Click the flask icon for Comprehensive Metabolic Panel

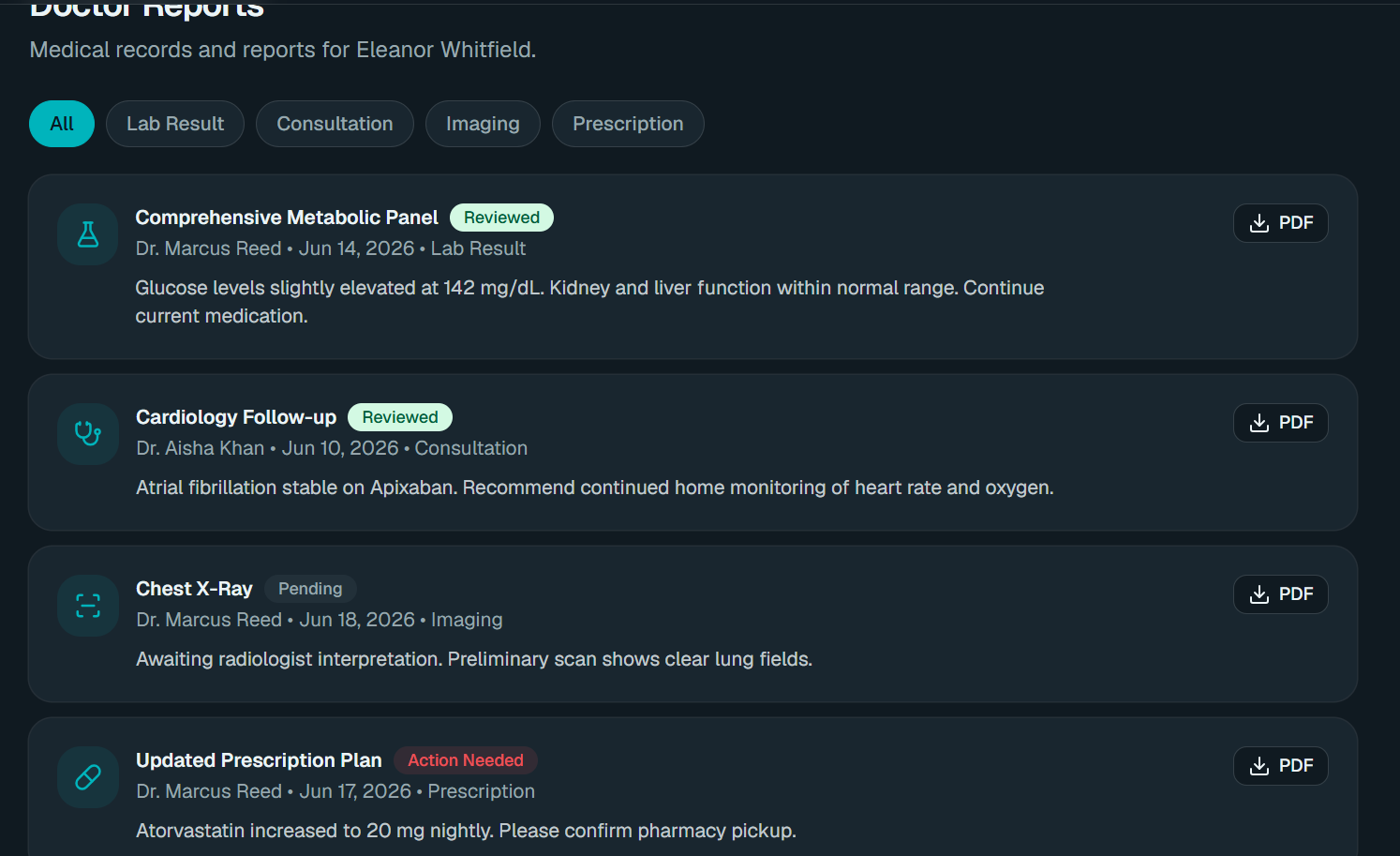click(x=88, y=234)
